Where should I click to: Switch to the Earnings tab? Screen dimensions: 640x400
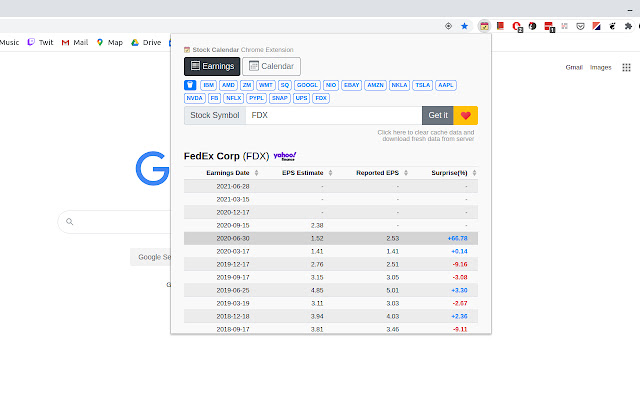coord(212,66)
